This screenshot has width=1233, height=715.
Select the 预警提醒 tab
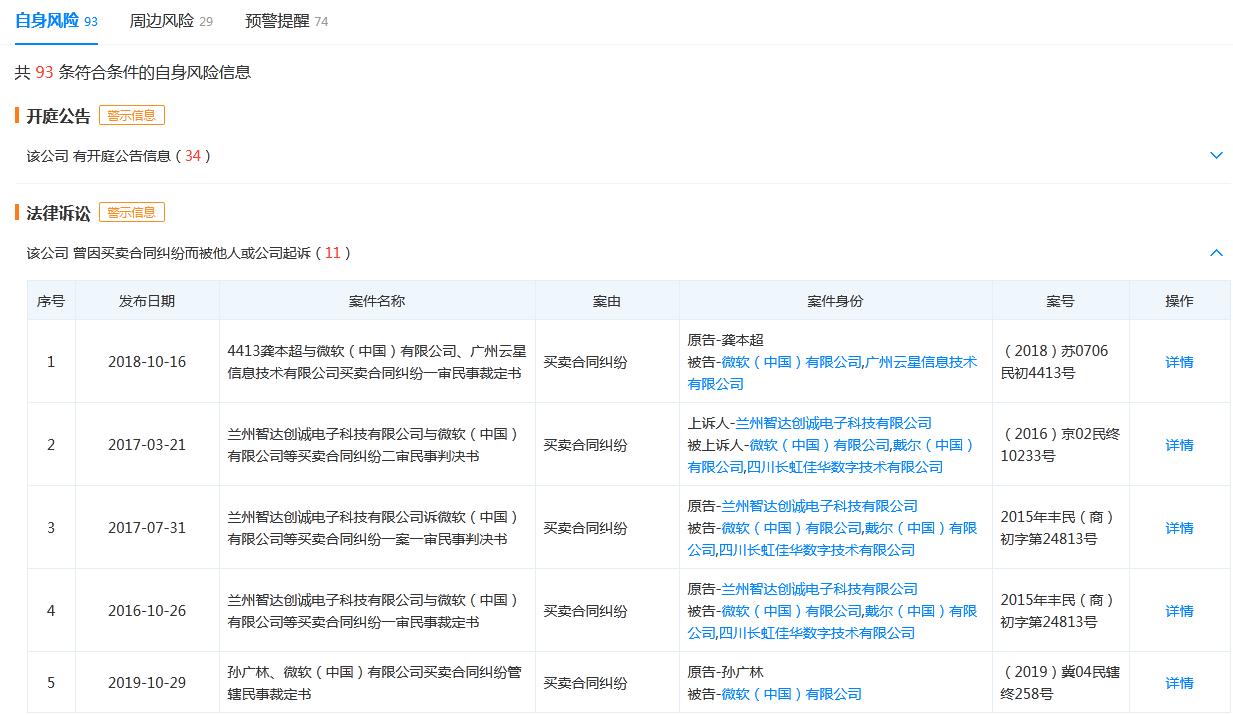(x=277, y=21)
